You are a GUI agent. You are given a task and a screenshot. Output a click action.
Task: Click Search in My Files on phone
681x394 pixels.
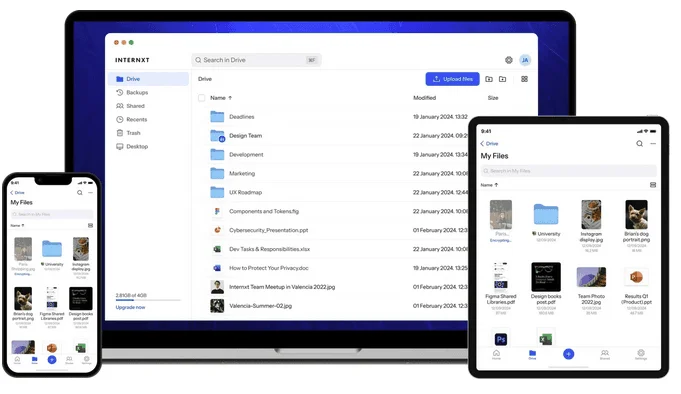tap(52, 214)
